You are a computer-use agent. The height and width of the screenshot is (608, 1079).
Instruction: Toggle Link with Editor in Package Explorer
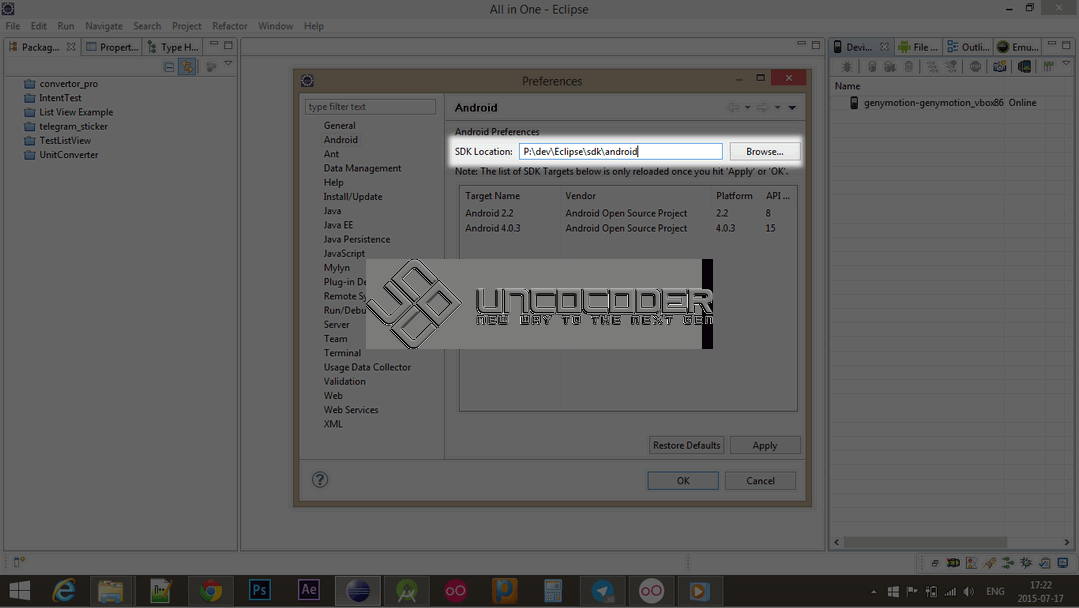tap(186, 67)
